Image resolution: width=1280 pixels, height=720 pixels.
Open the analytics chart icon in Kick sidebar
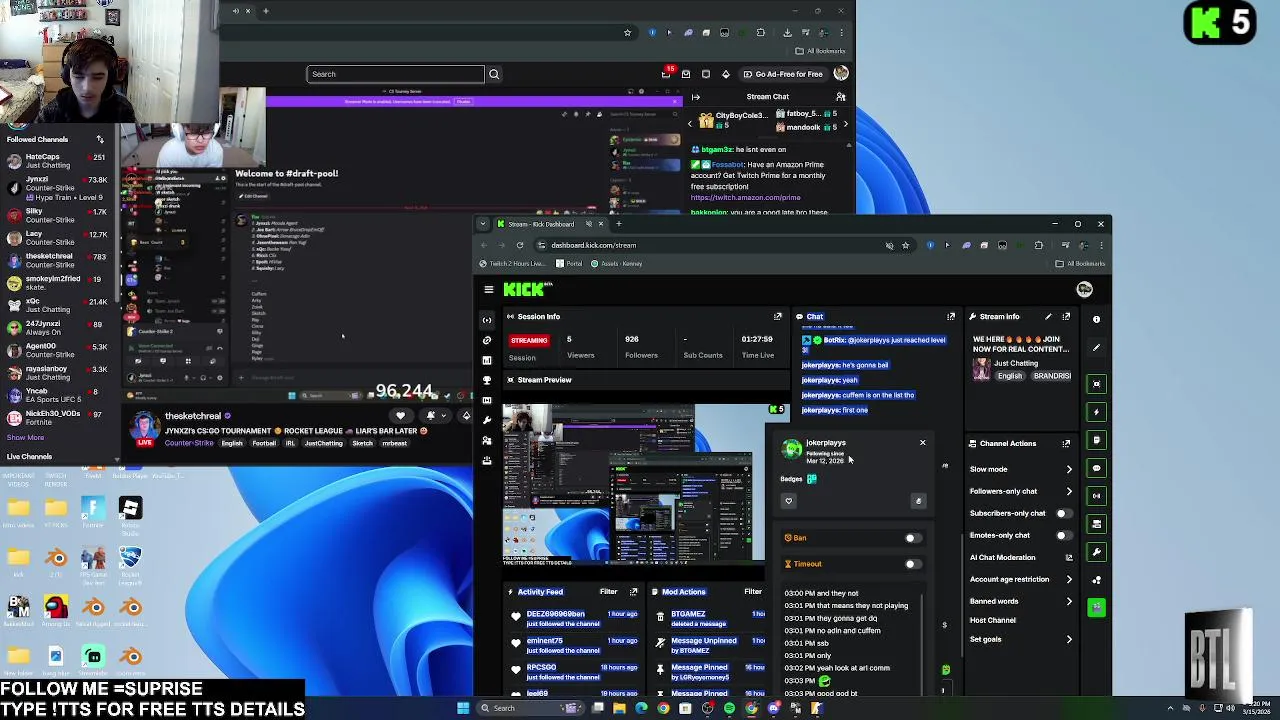[487, 360]
